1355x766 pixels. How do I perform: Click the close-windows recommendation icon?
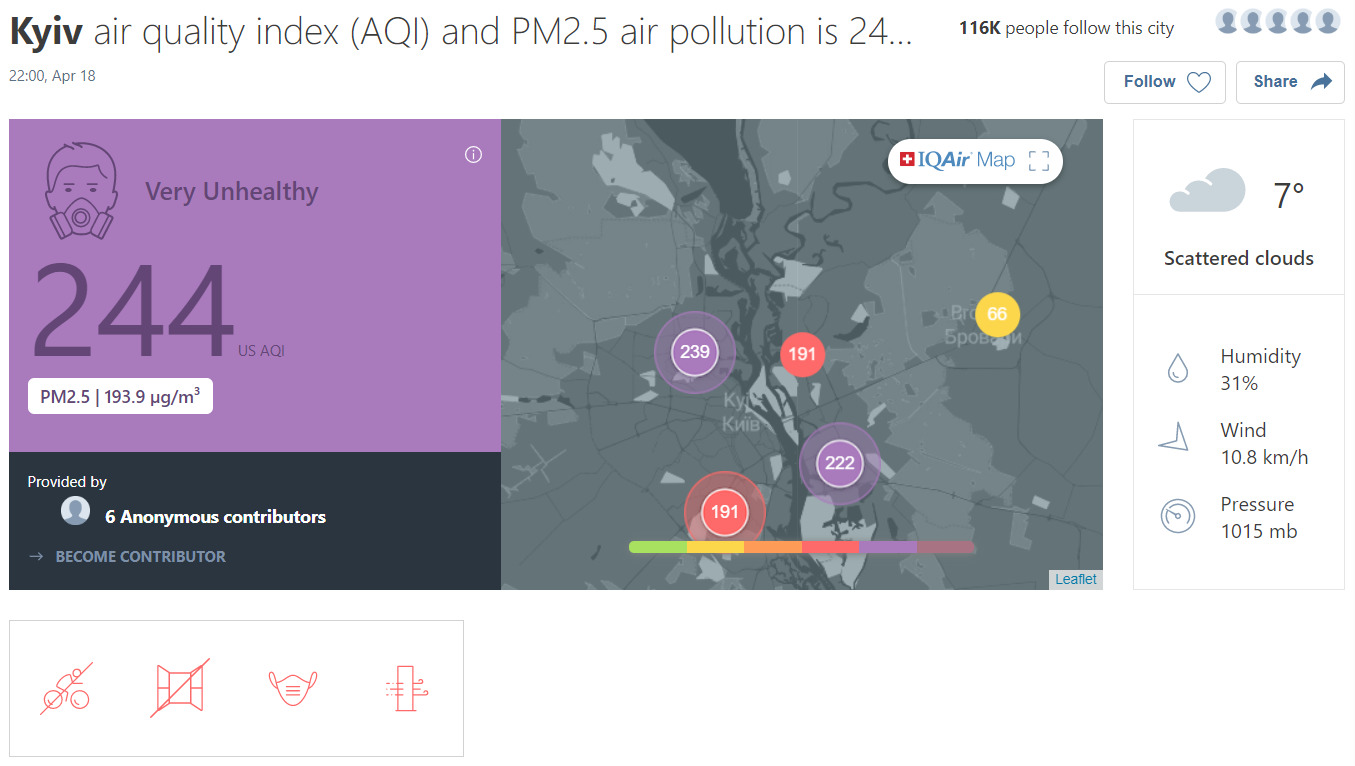pyautogui.click(x=179, y=688)
